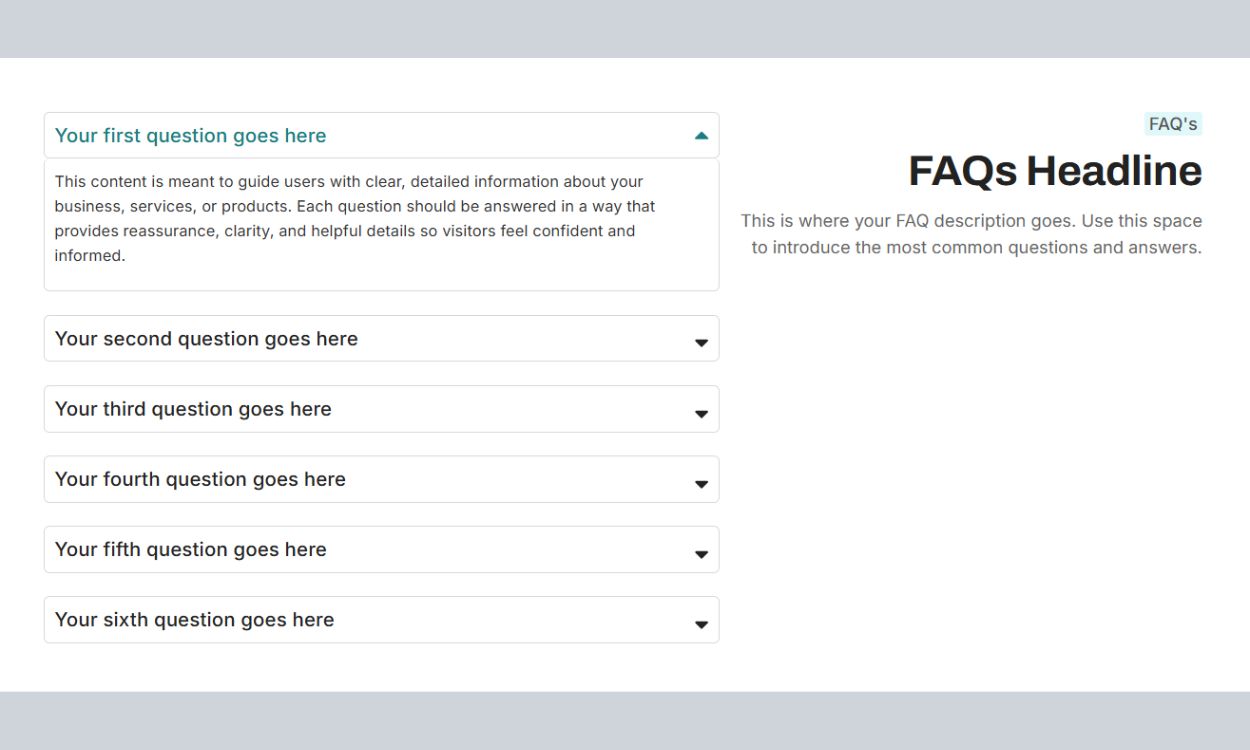Click the down arrow on the sixth question
This screenshot has height=750, width=1250.
click(701, 624)
